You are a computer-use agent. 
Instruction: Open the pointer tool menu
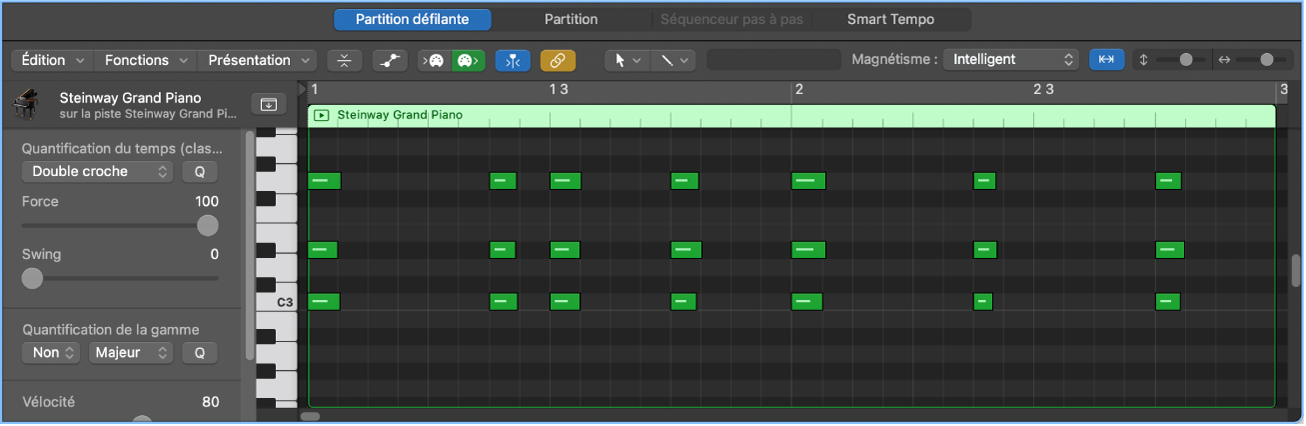[x=626, y=60]
